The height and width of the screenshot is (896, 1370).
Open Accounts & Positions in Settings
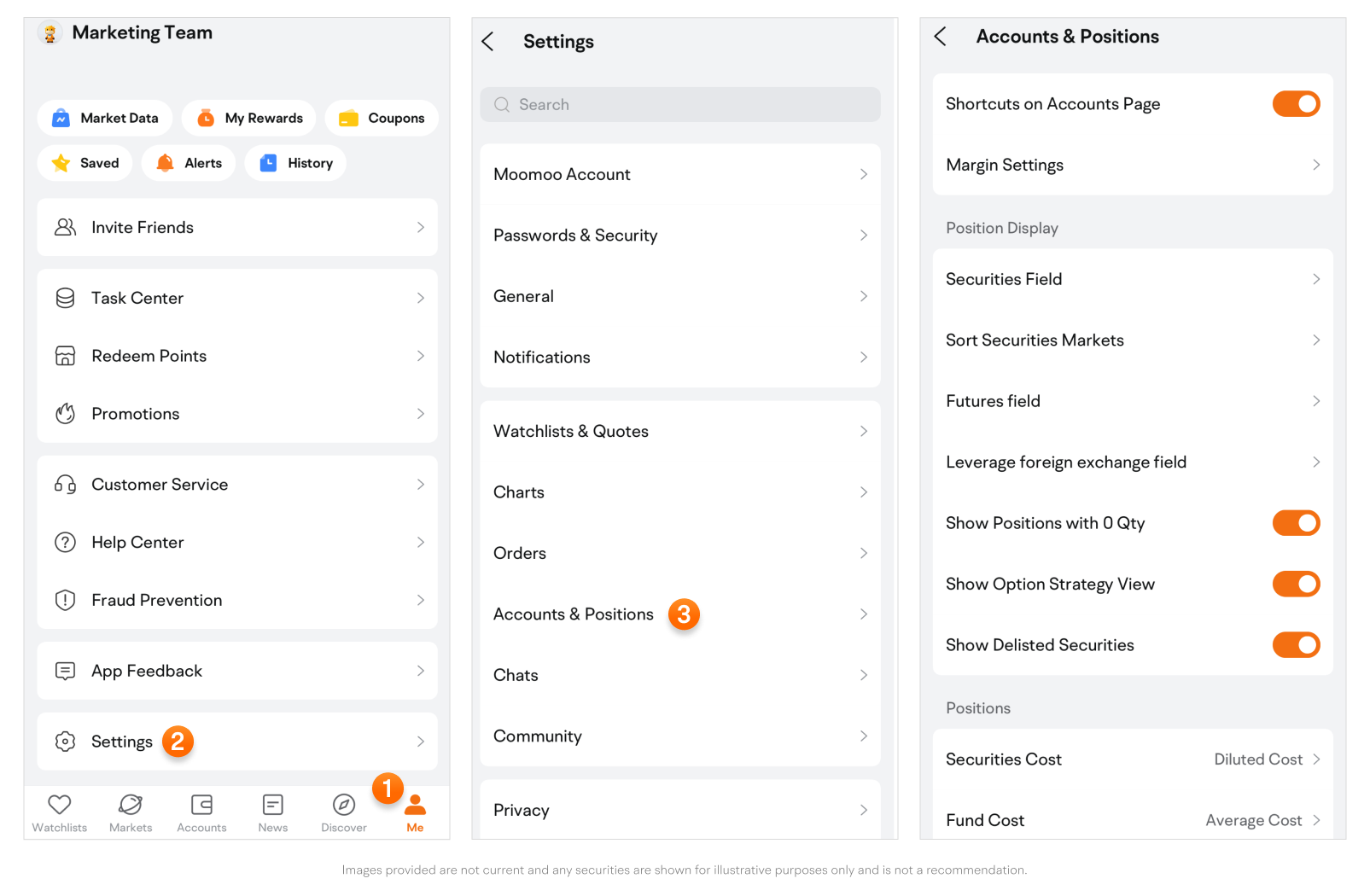680,614
